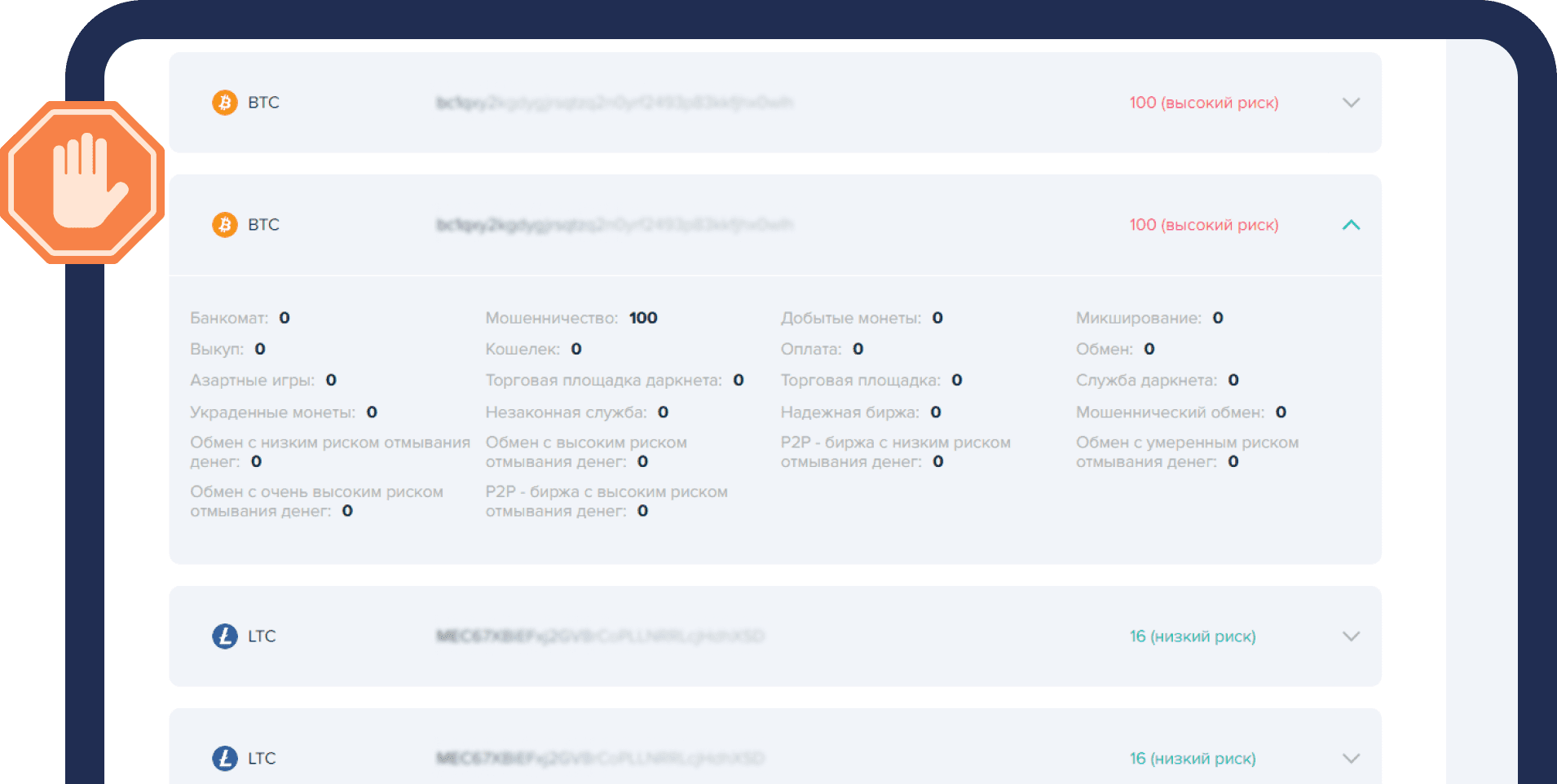The width and height of the screenshot is (1557, 784).
Task: Expand the bottom LTC row chevron
Action: pos(1351,759)
